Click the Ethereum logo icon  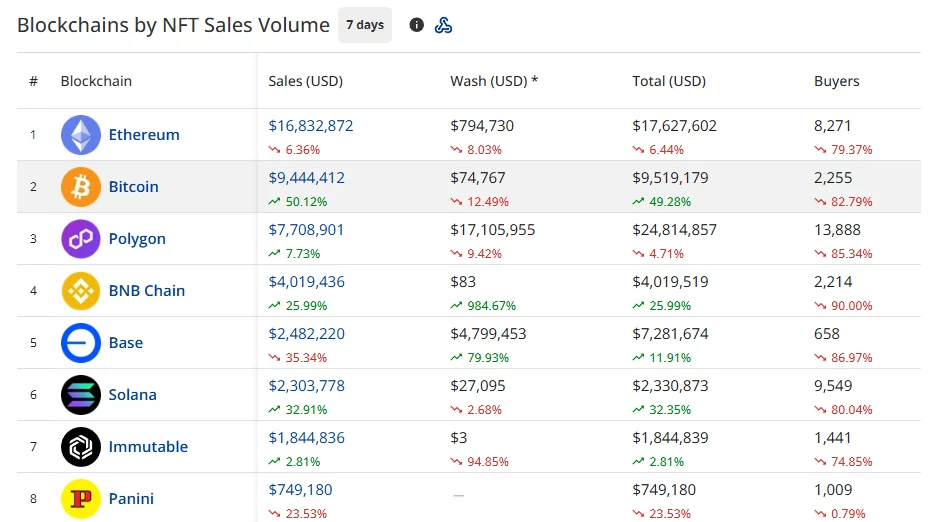81,134
